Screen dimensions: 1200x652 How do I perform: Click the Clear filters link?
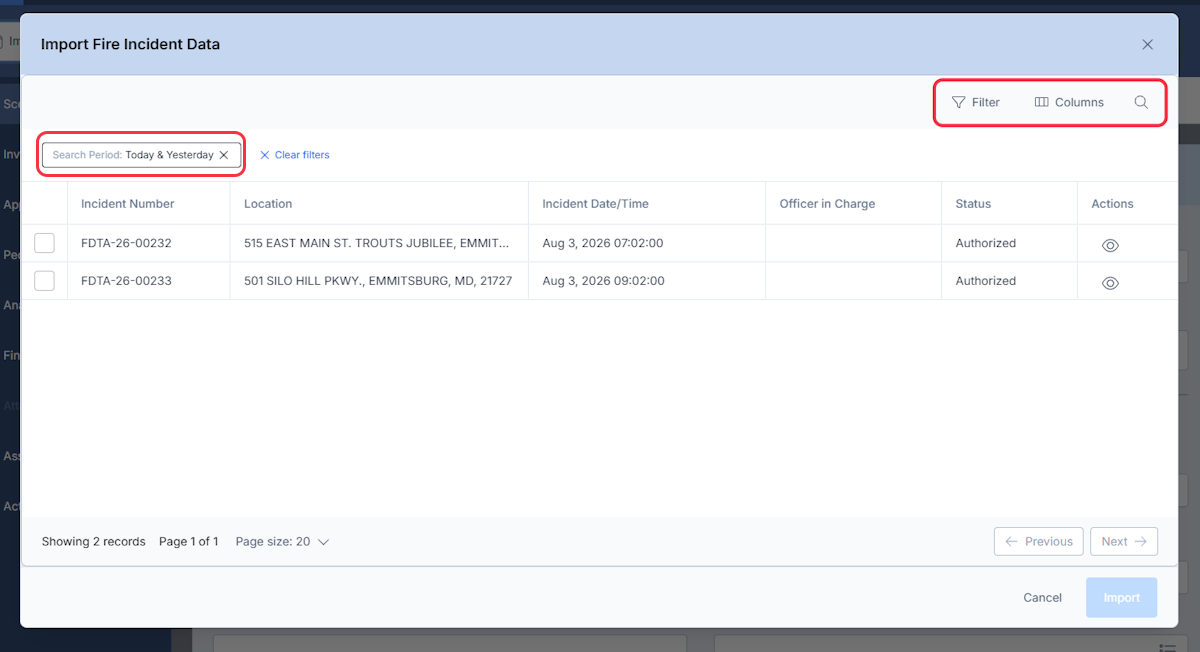point(295,155)
